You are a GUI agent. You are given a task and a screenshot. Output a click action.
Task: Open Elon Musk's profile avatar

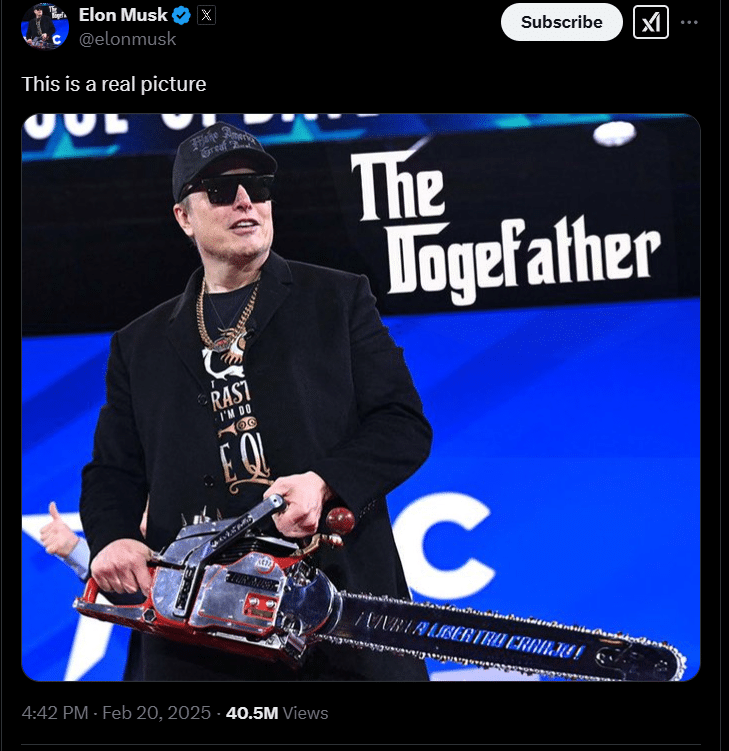click(x=45, y=26)
